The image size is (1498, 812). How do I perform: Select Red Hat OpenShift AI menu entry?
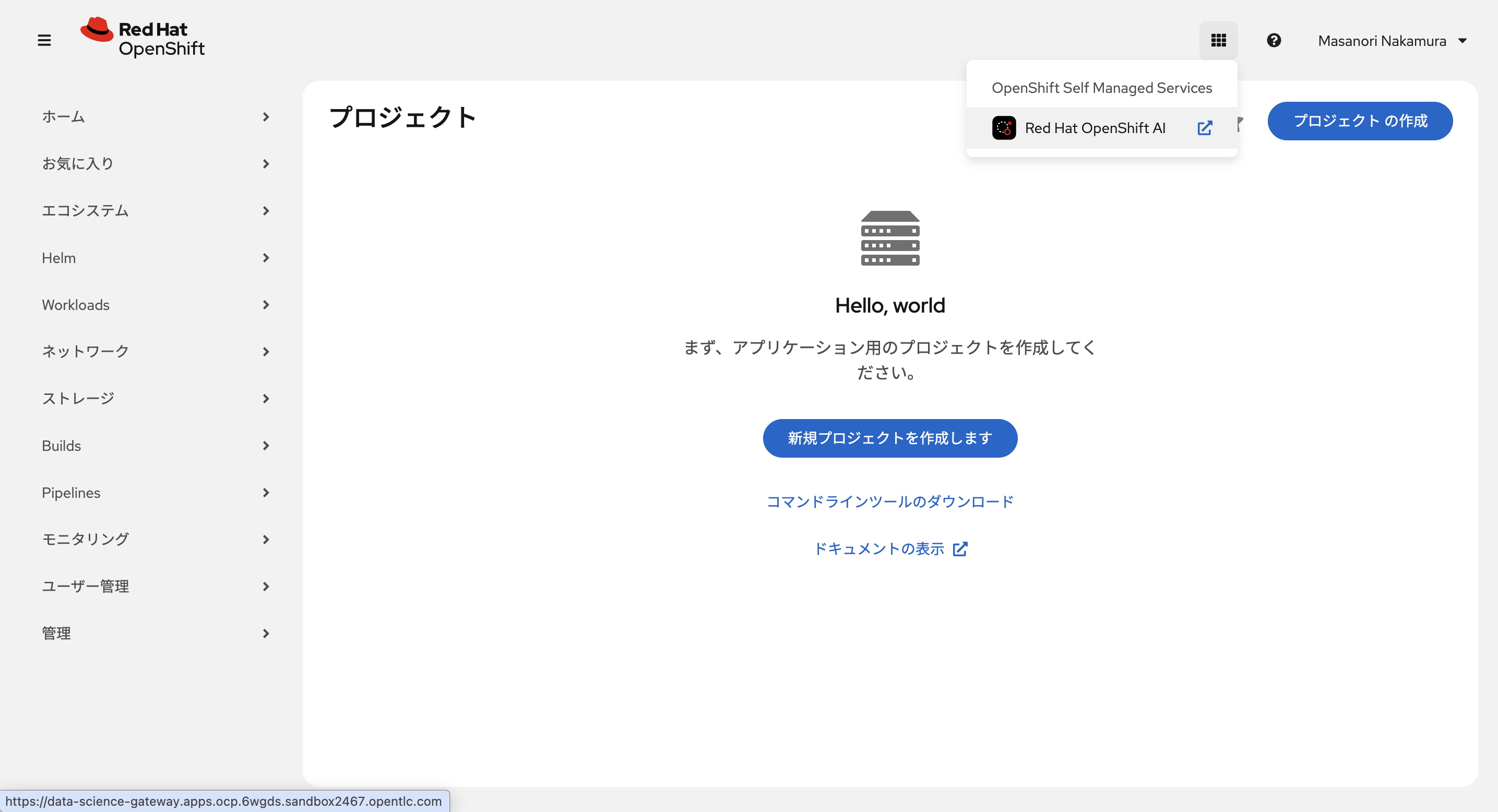(x=1095, y=128)
